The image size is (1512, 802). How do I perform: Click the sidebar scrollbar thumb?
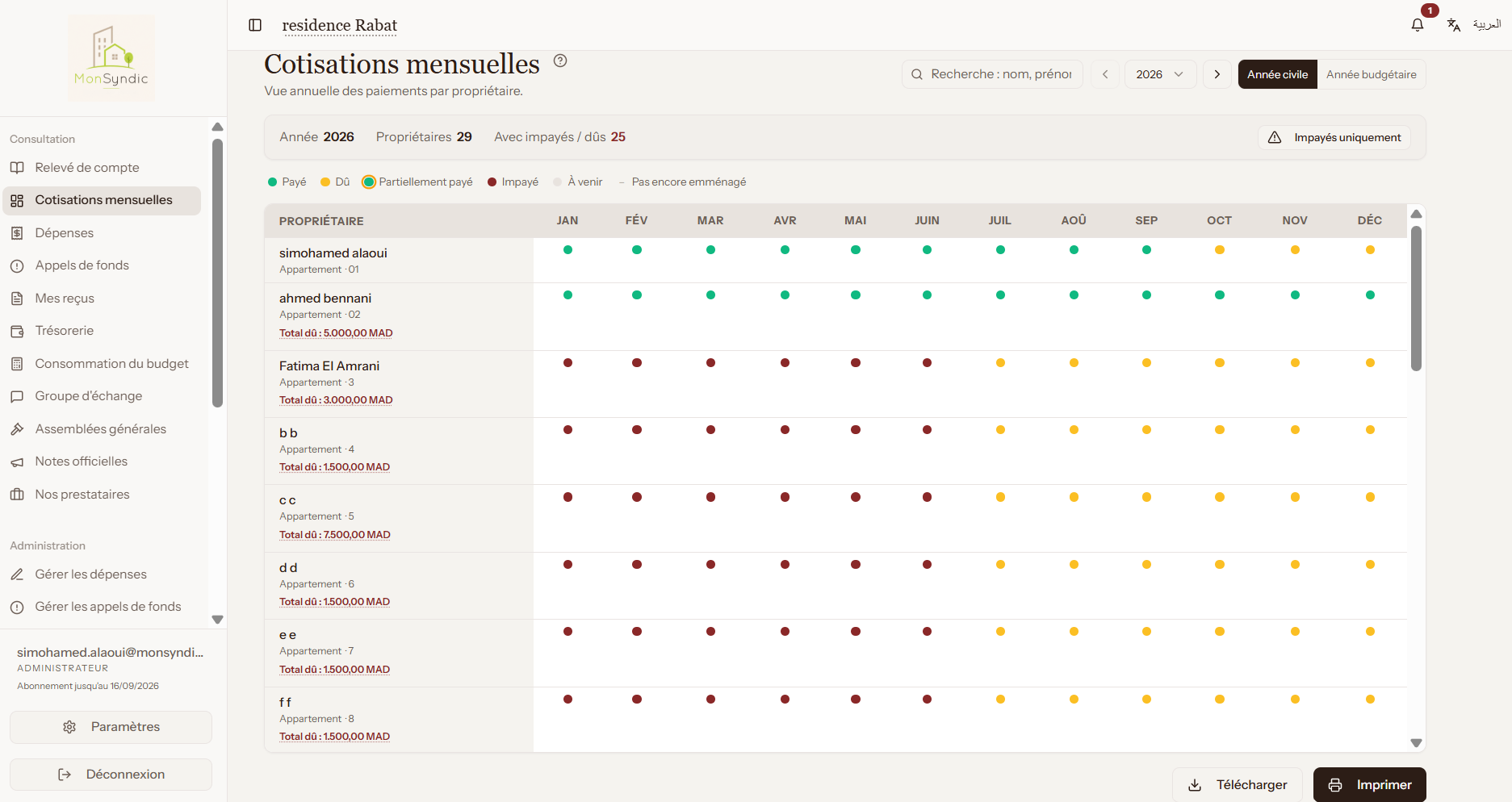[x=217, y=274]
